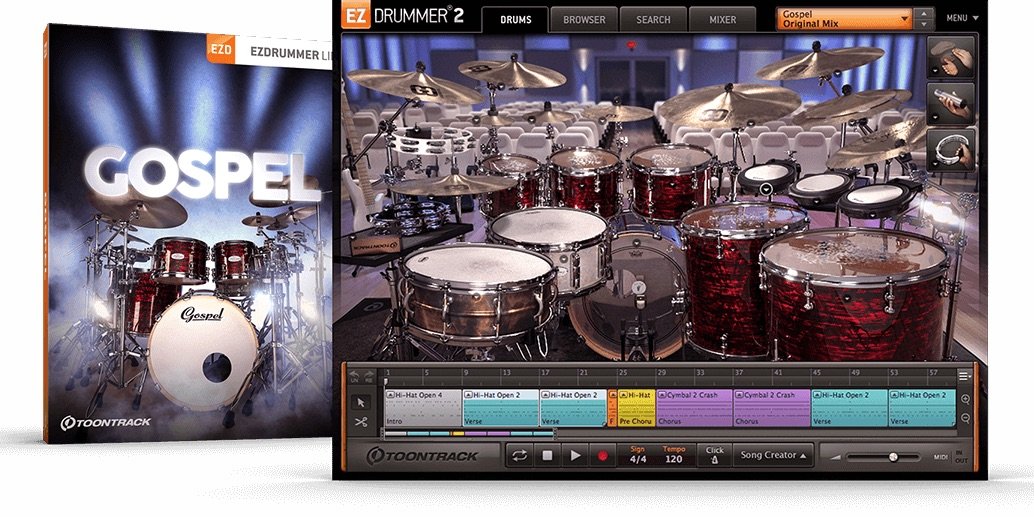Open the MENU dropdown

[x=962, y=18]
